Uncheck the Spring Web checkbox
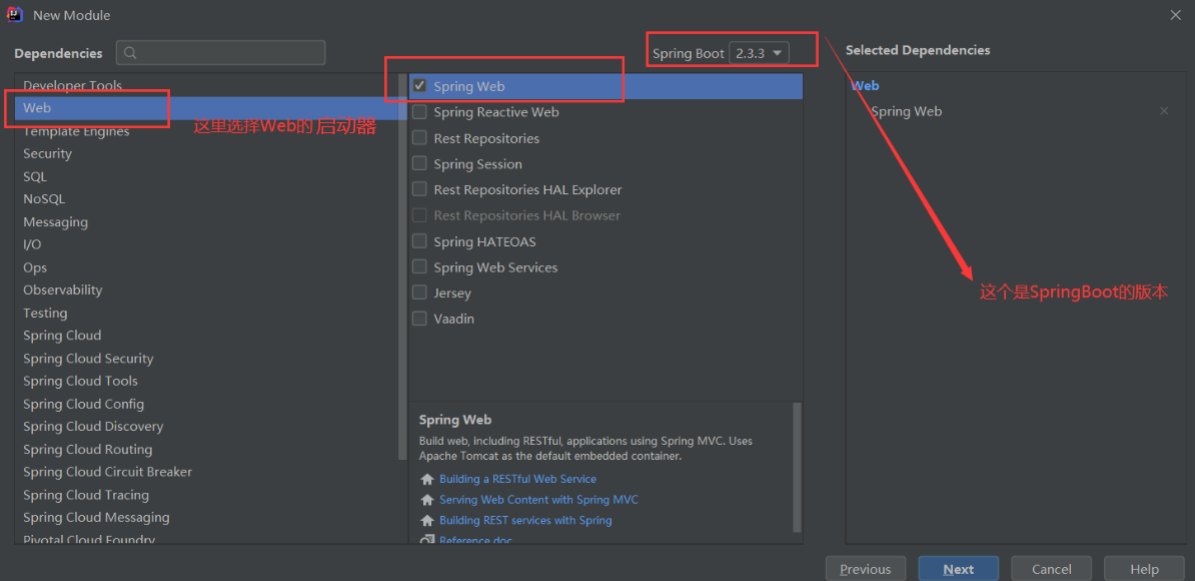 click(419, 86)
